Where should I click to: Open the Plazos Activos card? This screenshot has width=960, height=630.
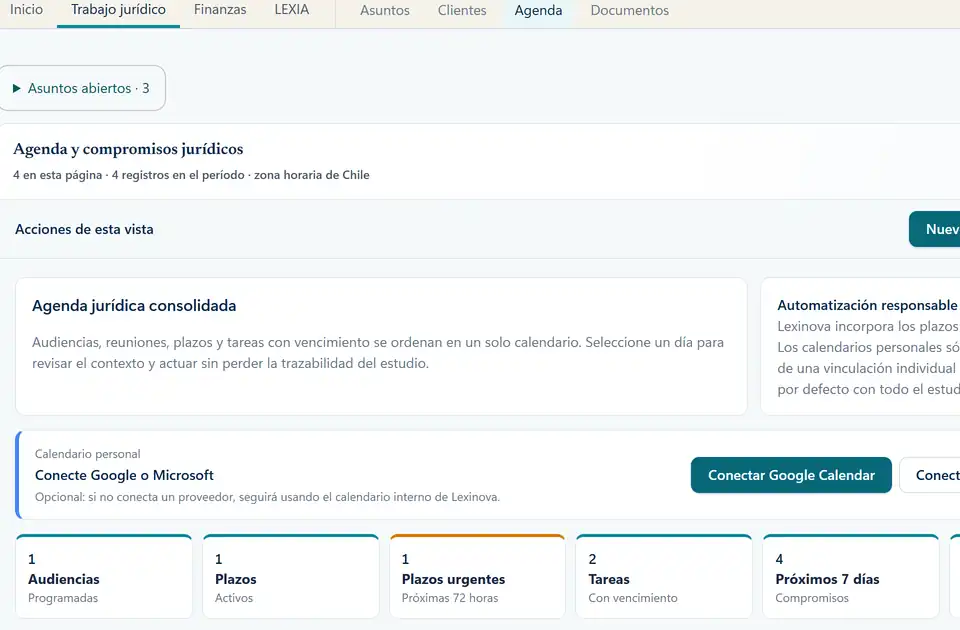point(291,577)
